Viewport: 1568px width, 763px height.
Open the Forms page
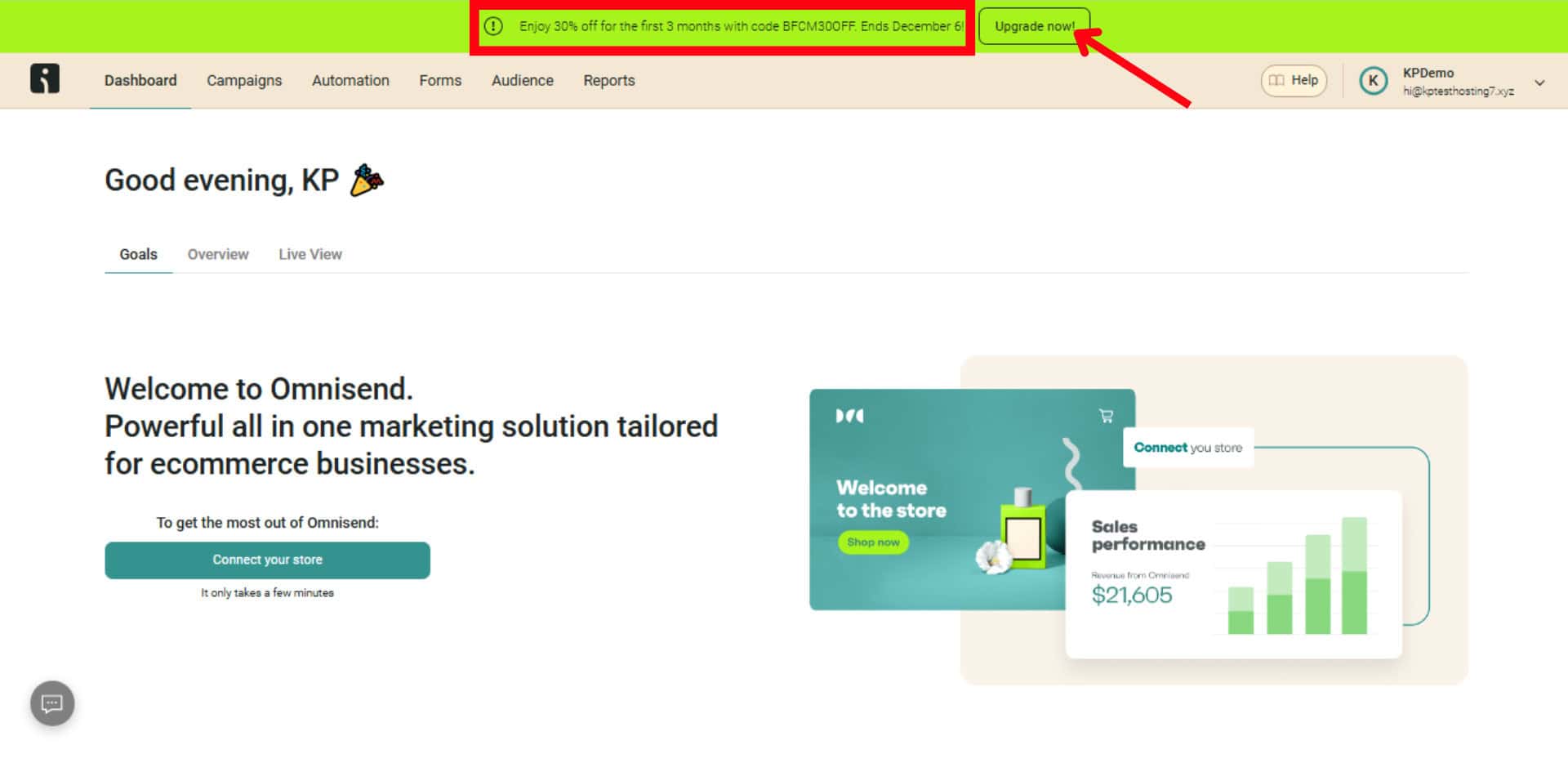440,80
